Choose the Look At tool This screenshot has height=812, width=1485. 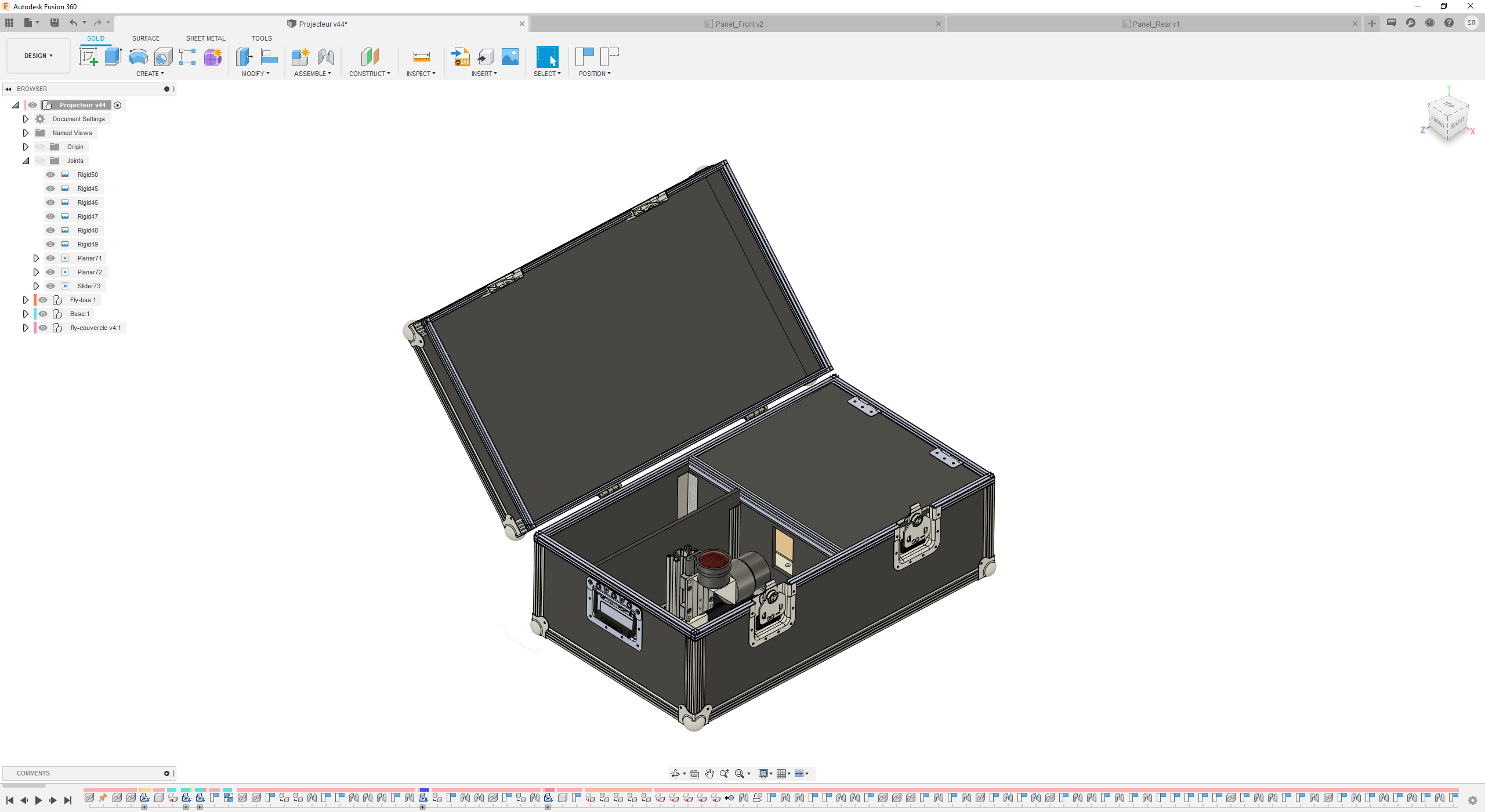pos(694,774)
